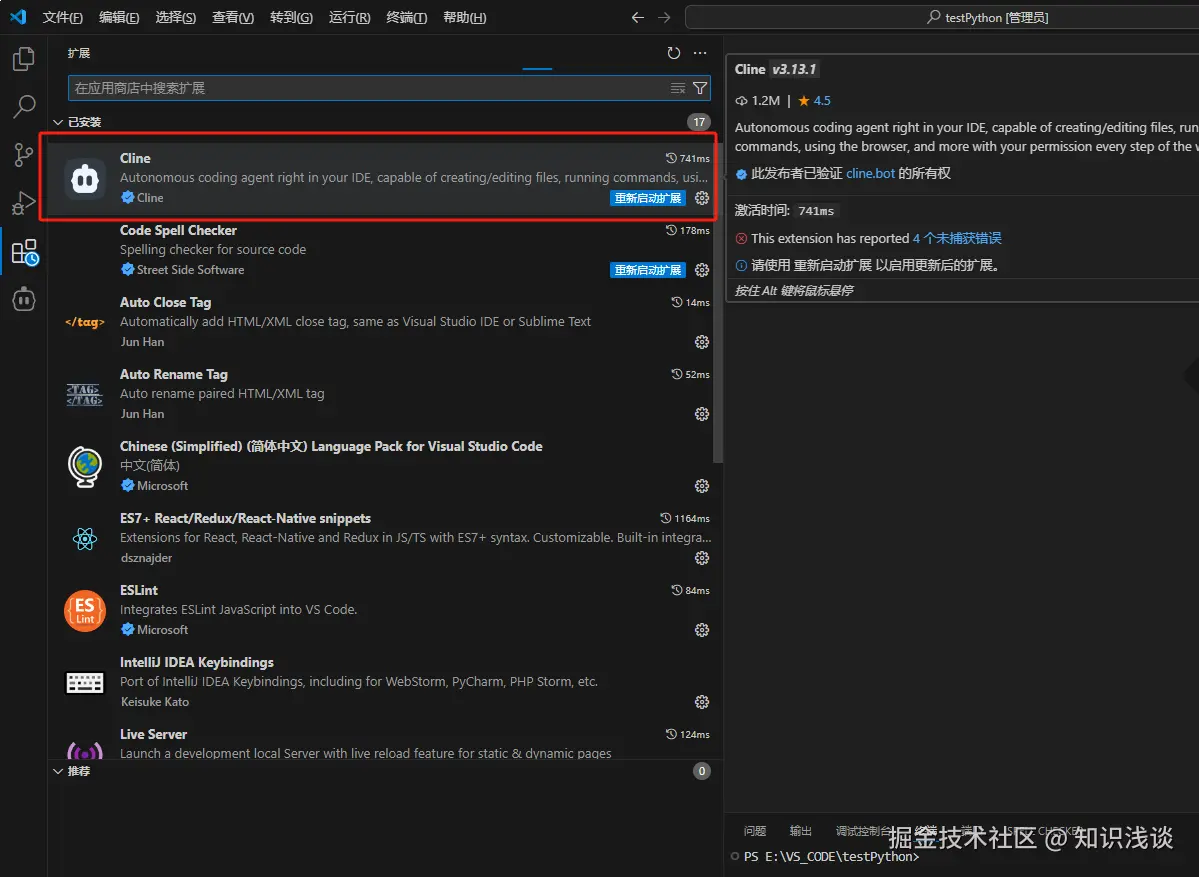This screenshot has height=877, width=1199.
Task: Open Cline extension gear settings
Action: coord(702,198)
